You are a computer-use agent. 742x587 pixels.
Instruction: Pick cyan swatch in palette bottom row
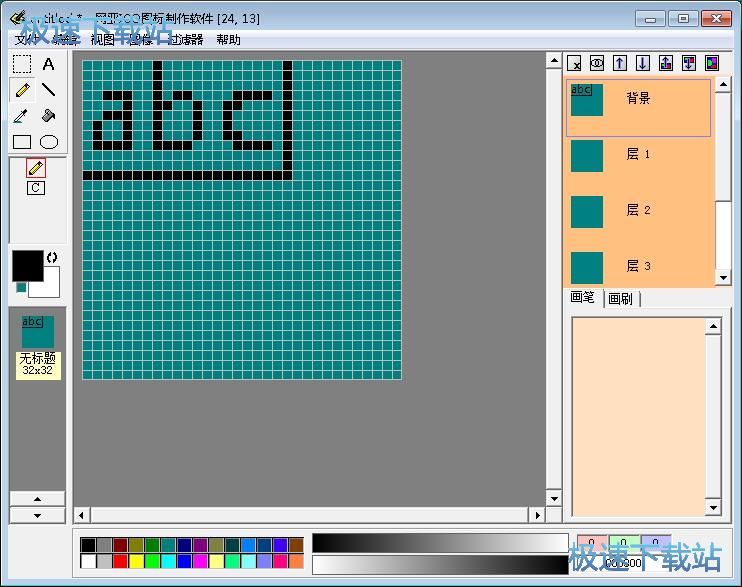click(168, 561)
